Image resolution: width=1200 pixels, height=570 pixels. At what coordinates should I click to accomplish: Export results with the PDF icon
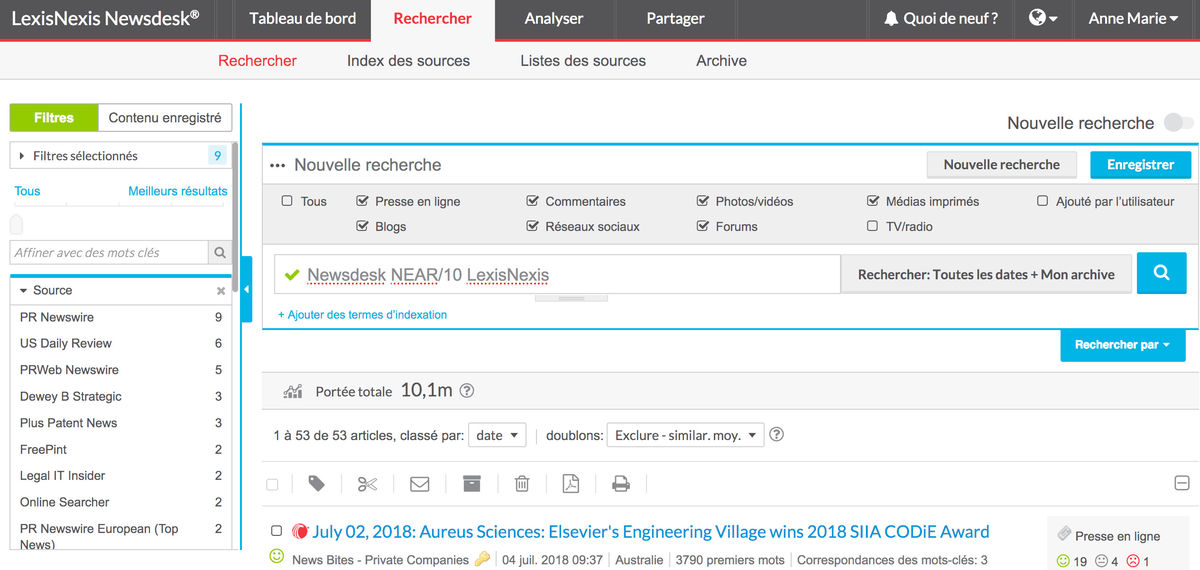pyautogui.click(x=570, y=484)
